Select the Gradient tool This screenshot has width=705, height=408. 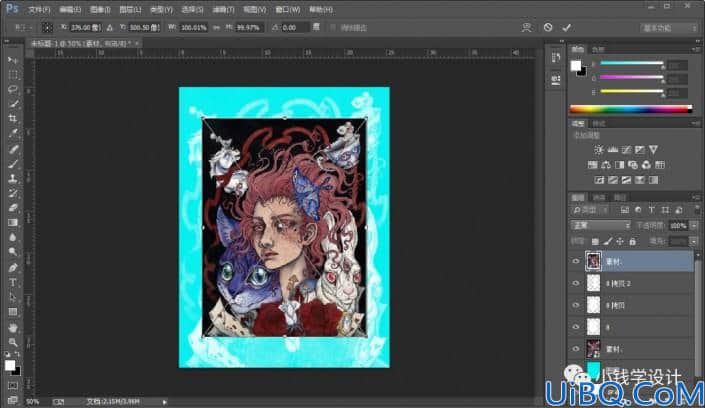pyautogui.click(x=13, y=223)
